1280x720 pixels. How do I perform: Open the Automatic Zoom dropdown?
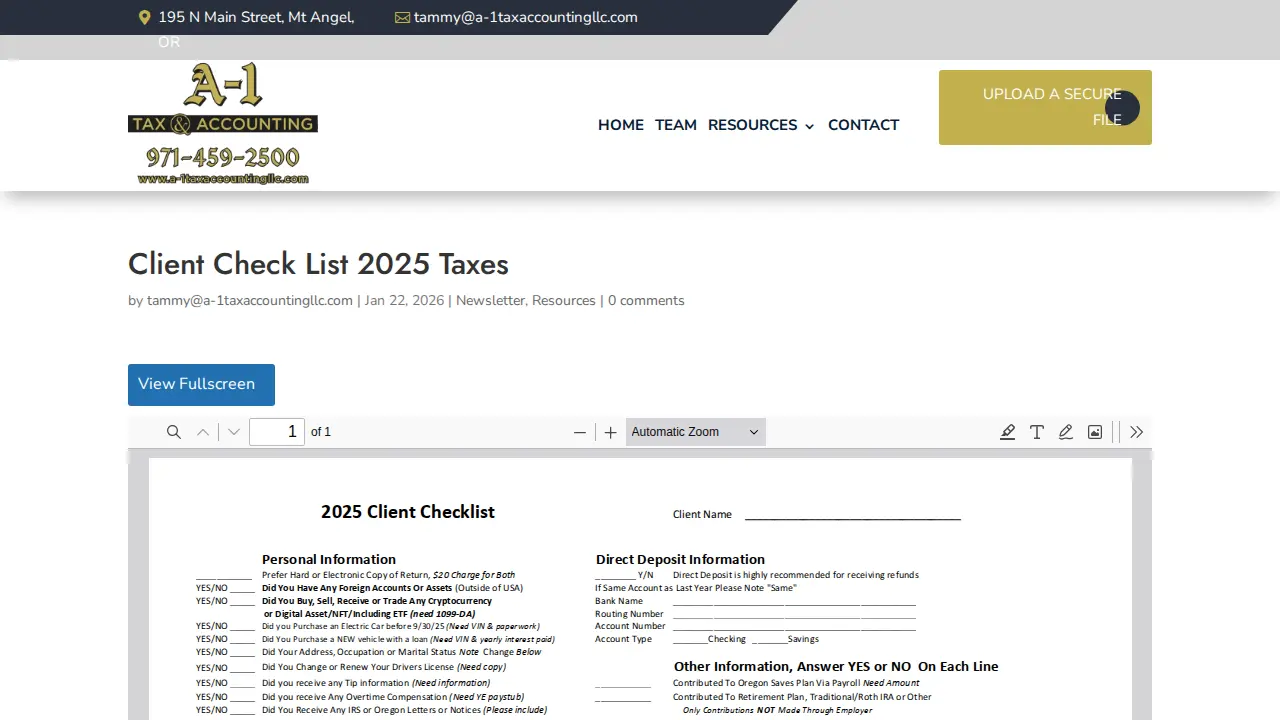pyautogui.click(x=696, y=432)
